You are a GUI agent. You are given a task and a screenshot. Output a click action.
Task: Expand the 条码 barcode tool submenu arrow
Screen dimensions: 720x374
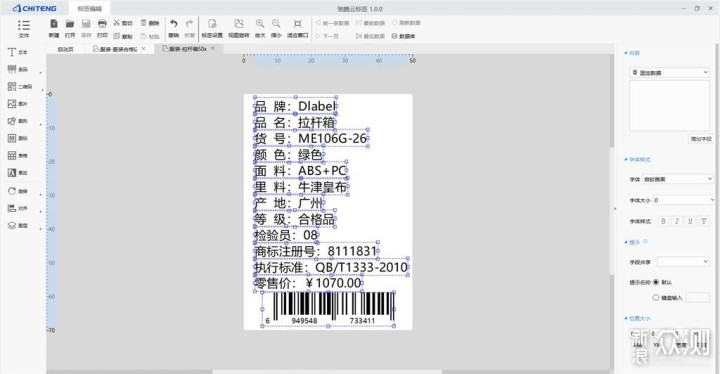point(41,73)
